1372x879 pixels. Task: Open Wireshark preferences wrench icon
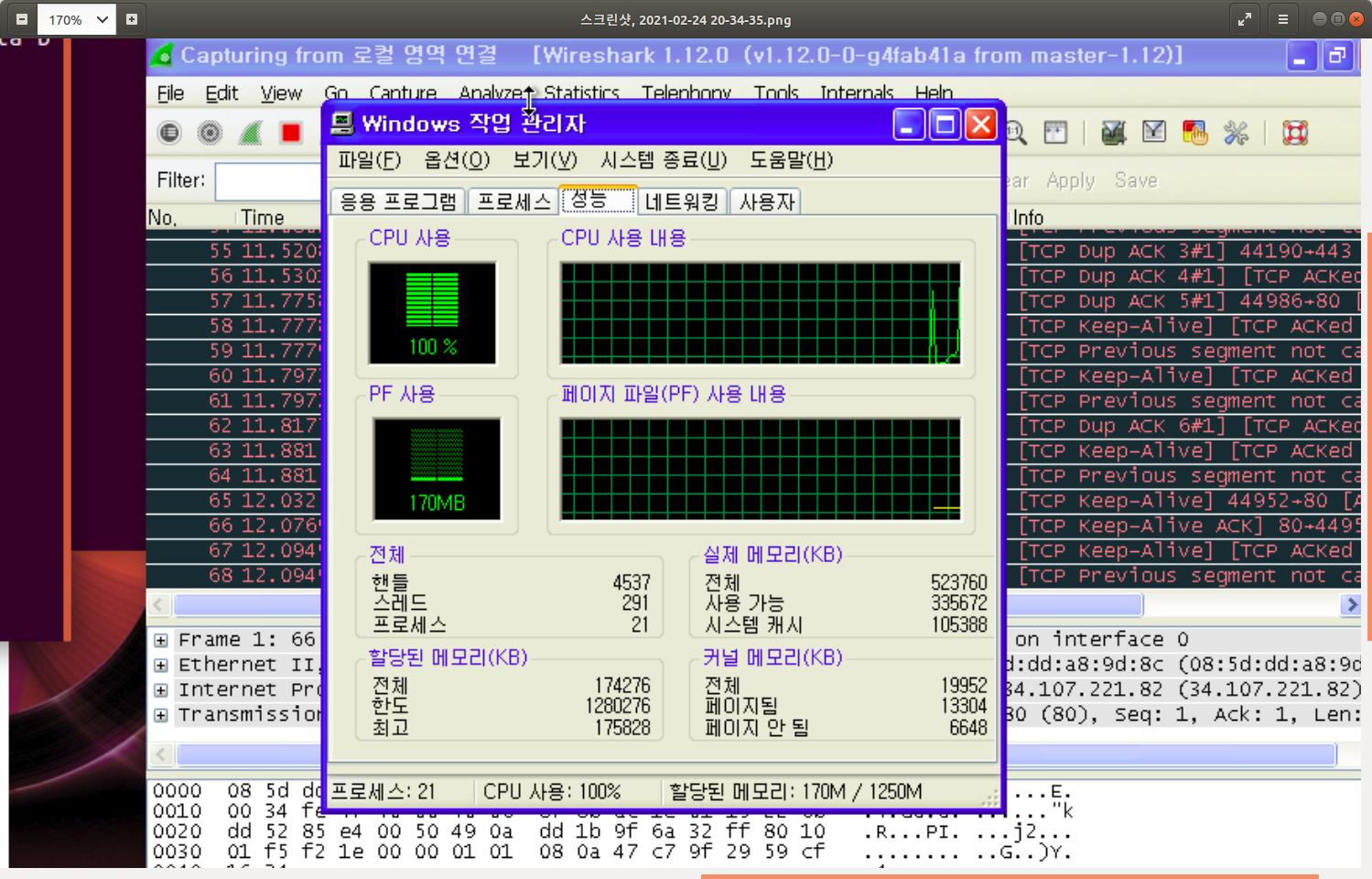[1237, 133]
